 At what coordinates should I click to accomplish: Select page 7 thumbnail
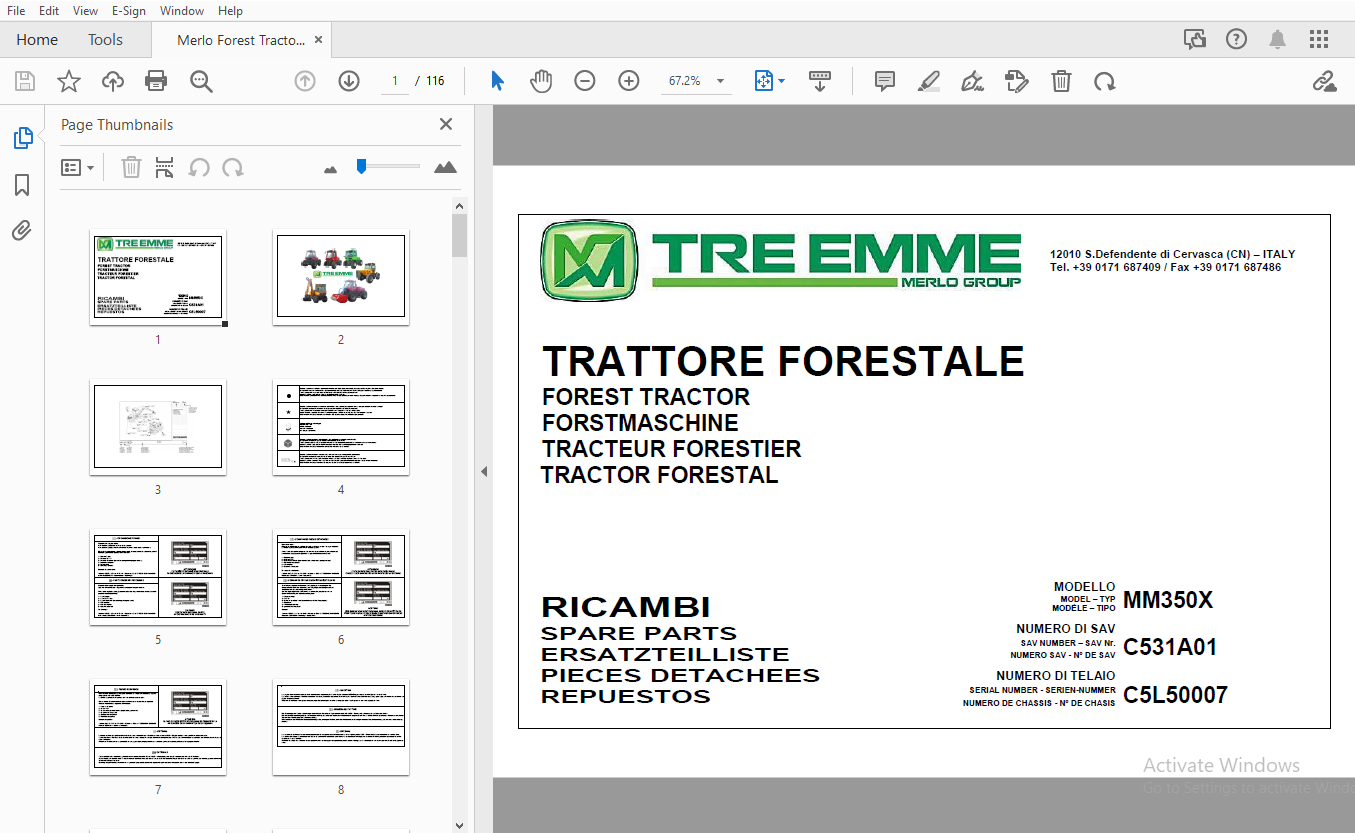click(x=158, y=727)
